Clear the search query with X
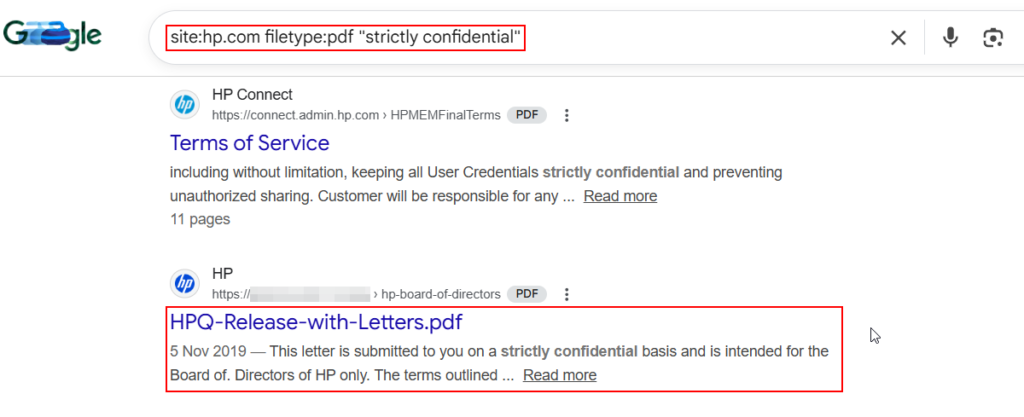 click(898, 38)
